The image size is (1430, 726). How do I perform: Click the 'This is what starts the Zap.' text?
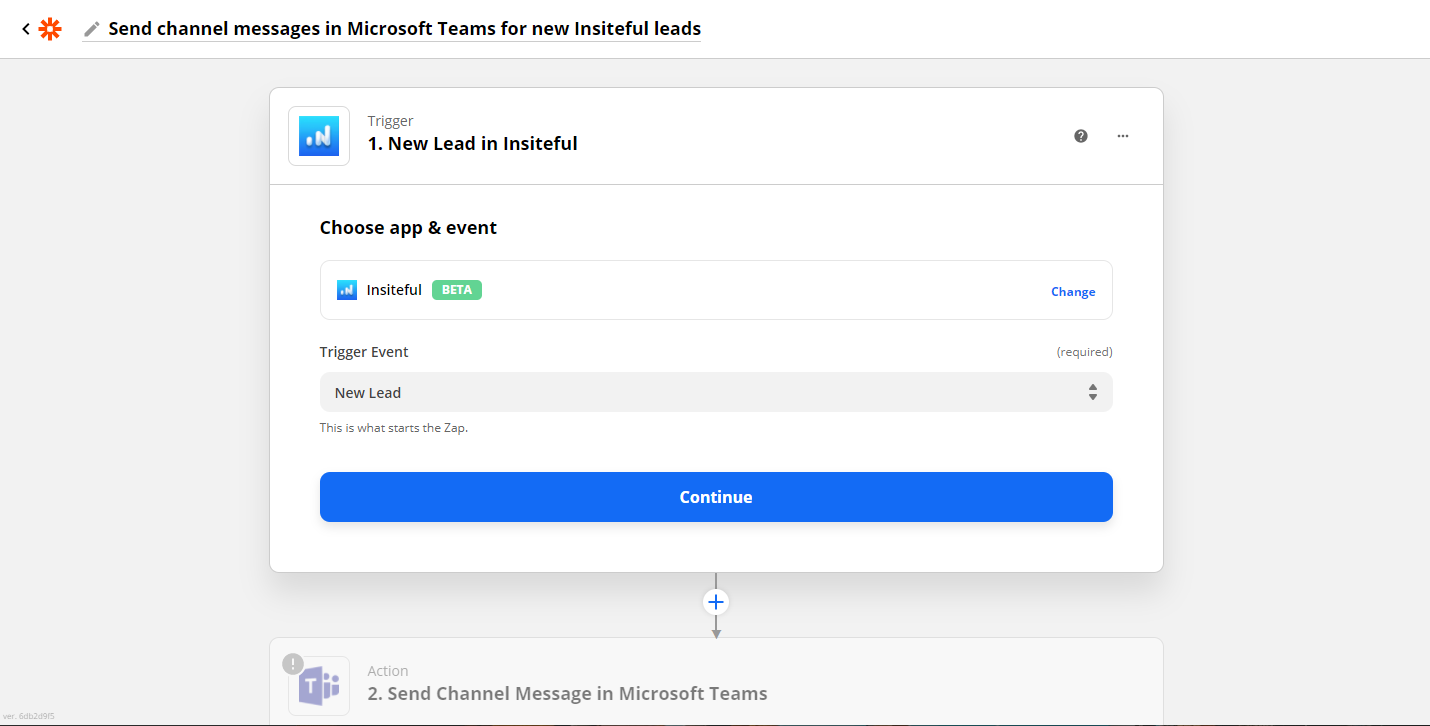394,428
